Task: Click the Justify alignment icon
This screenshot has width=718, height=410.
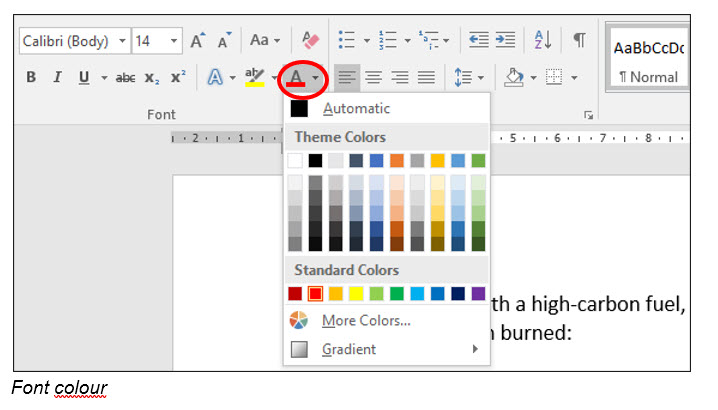Action: (x=426, y=77)
